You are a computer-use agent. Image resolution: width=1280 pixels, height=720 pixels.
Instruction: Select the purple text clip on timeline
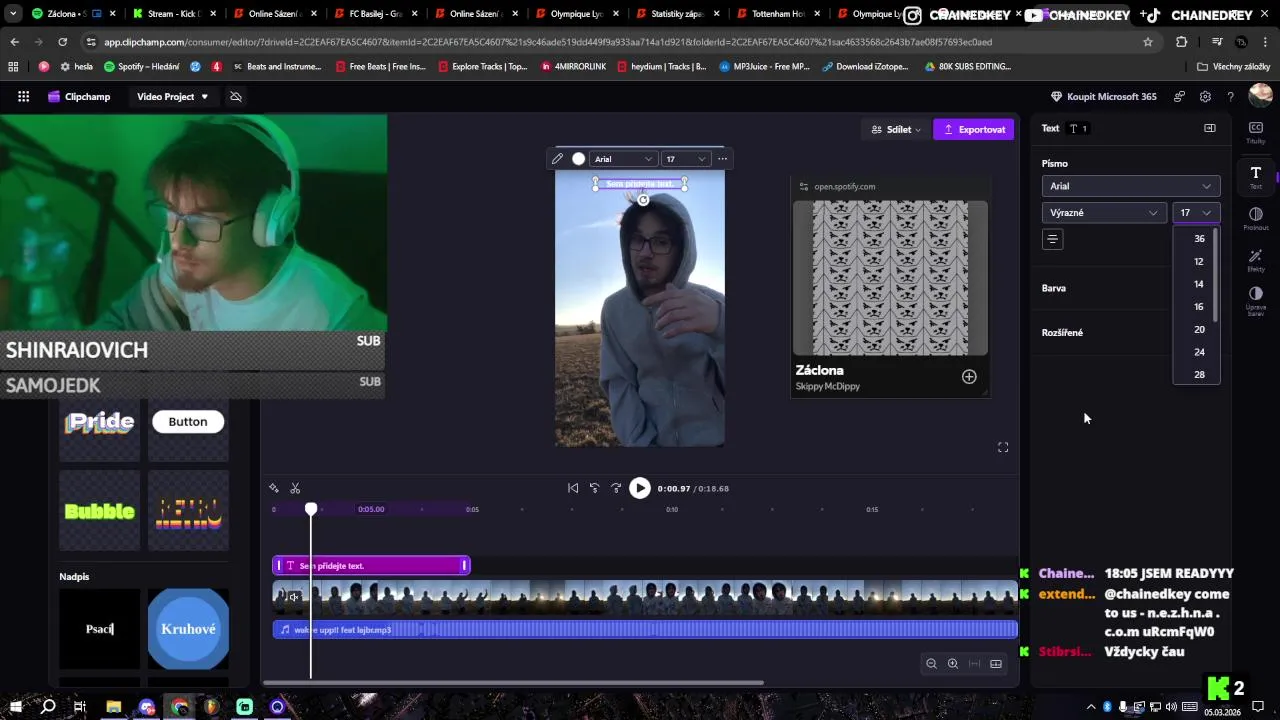coord(371,566)
